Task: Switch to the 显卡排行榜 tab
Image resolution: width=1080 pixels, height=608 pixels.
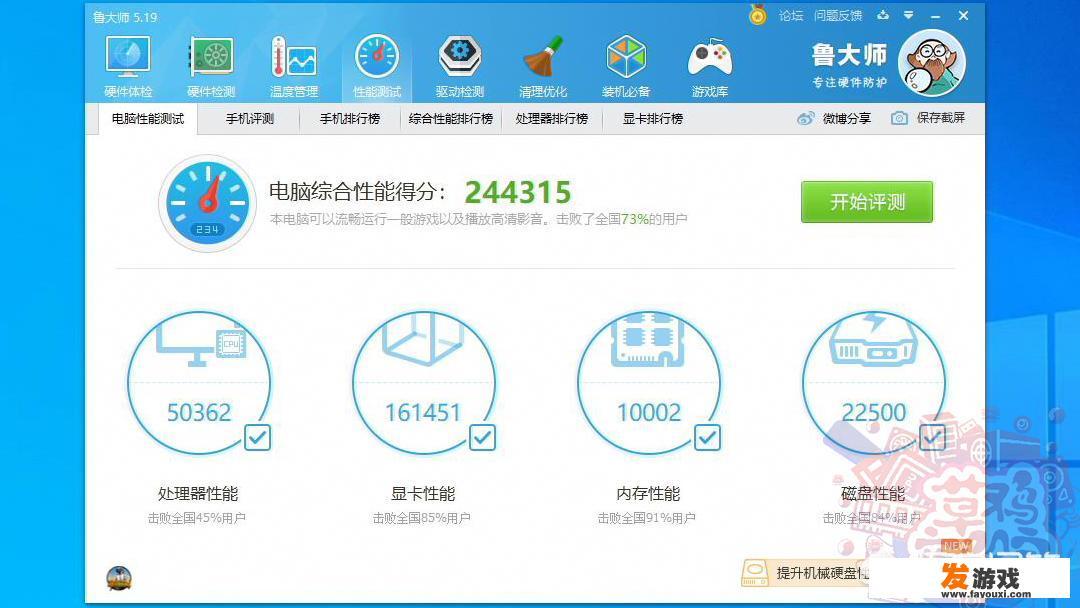Action: click(653, 119)
